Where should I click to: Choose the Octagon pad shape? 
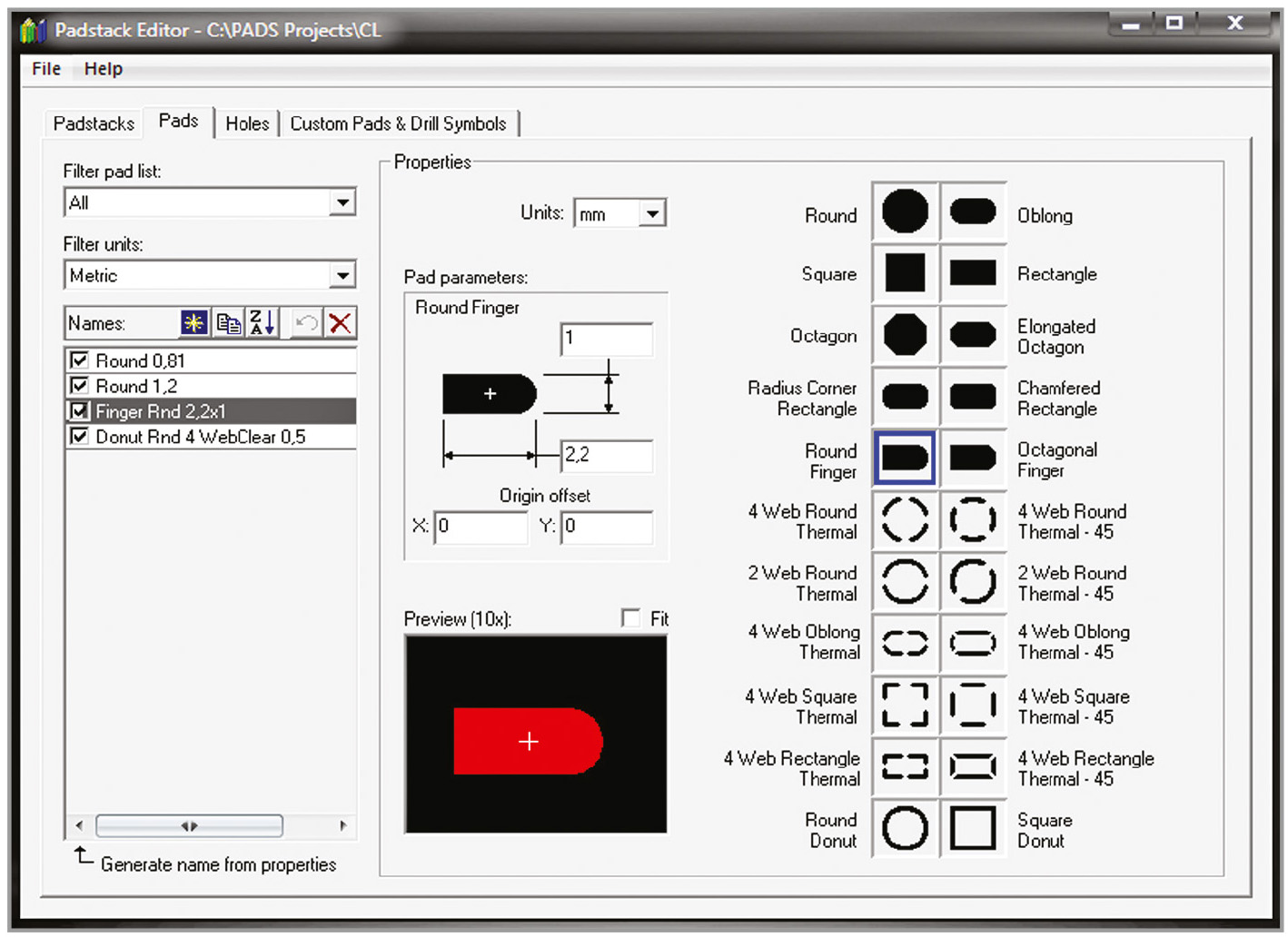[905, 335]
